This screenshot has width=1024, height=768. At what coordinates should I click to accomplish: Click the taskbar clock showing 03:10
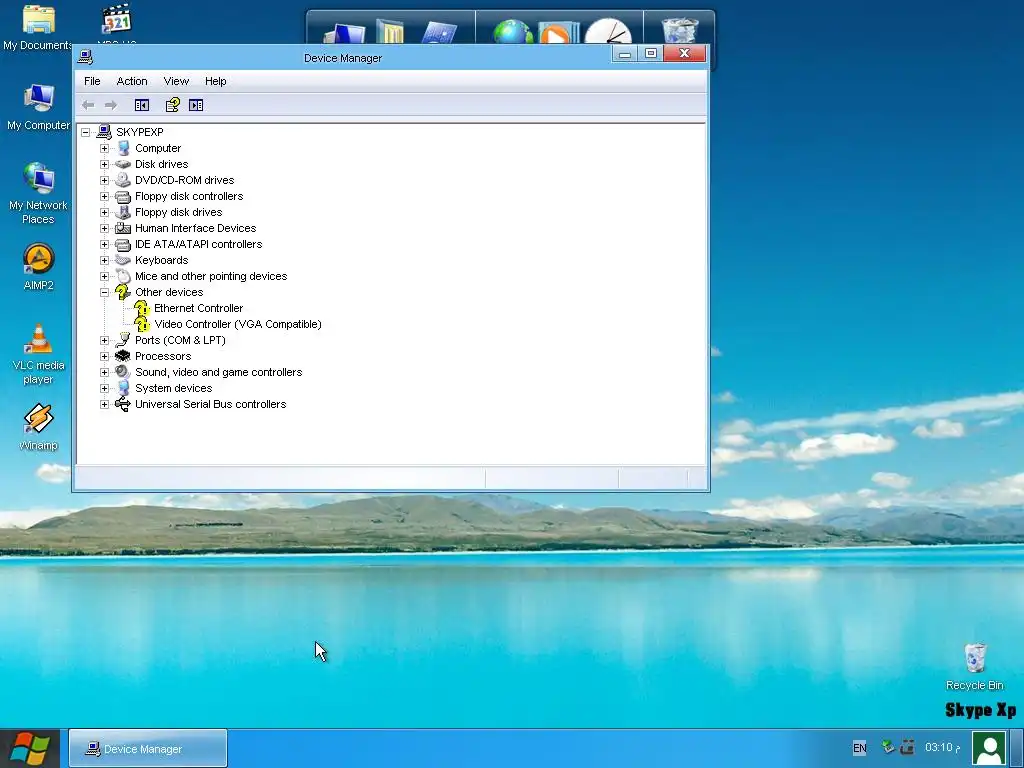942,747
